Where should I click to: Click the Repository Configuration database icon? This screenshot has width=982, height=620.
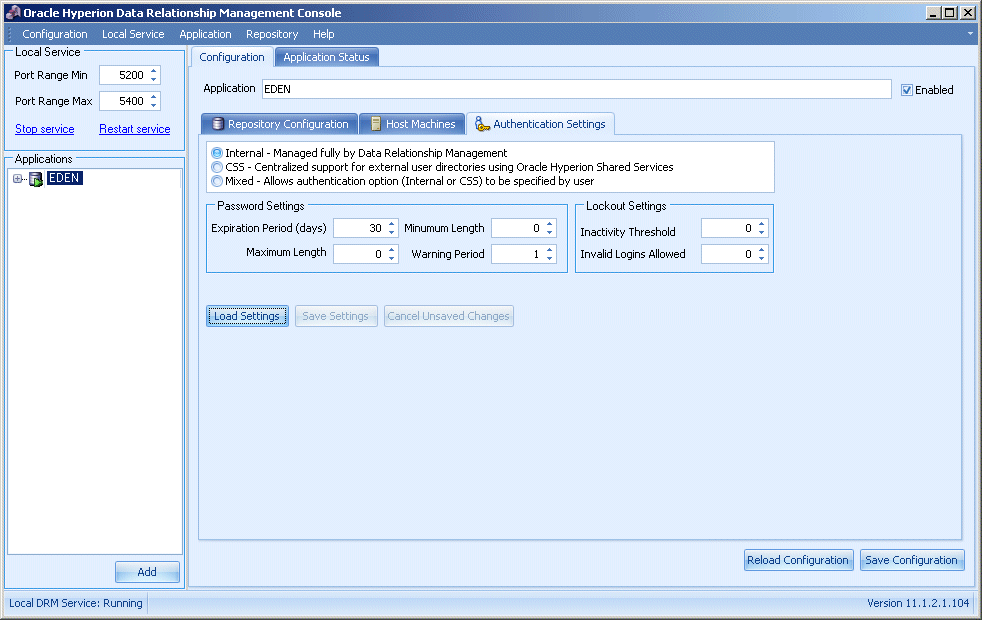tap(218, 124)
